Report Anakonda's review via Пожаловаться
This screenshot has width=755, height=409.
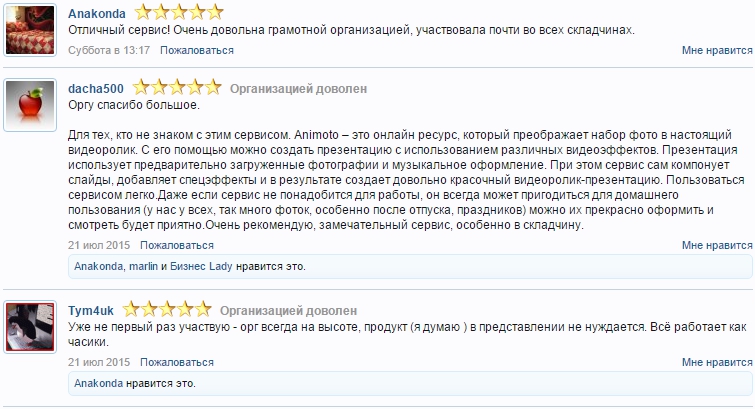coord(193,48)
